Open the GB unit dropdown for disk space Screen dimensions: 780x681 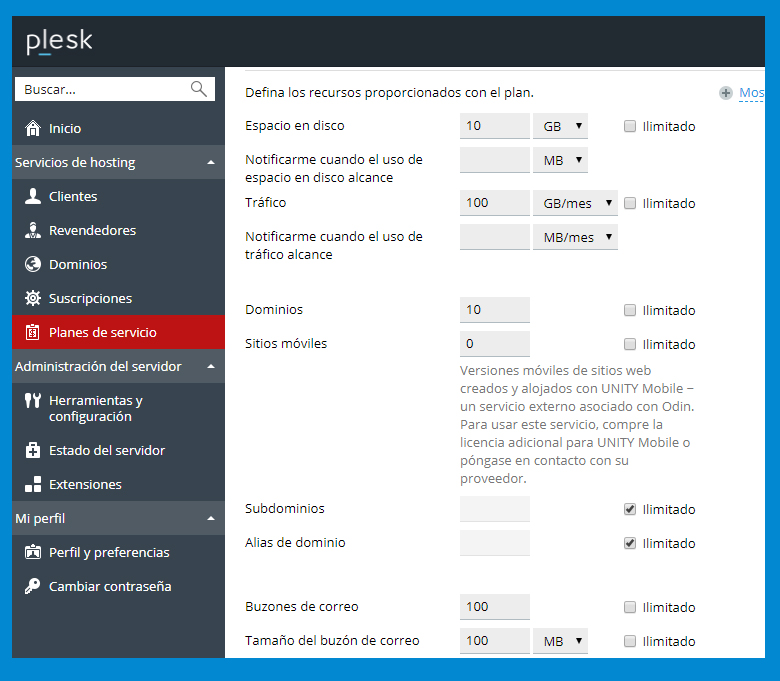coord(560,126)
